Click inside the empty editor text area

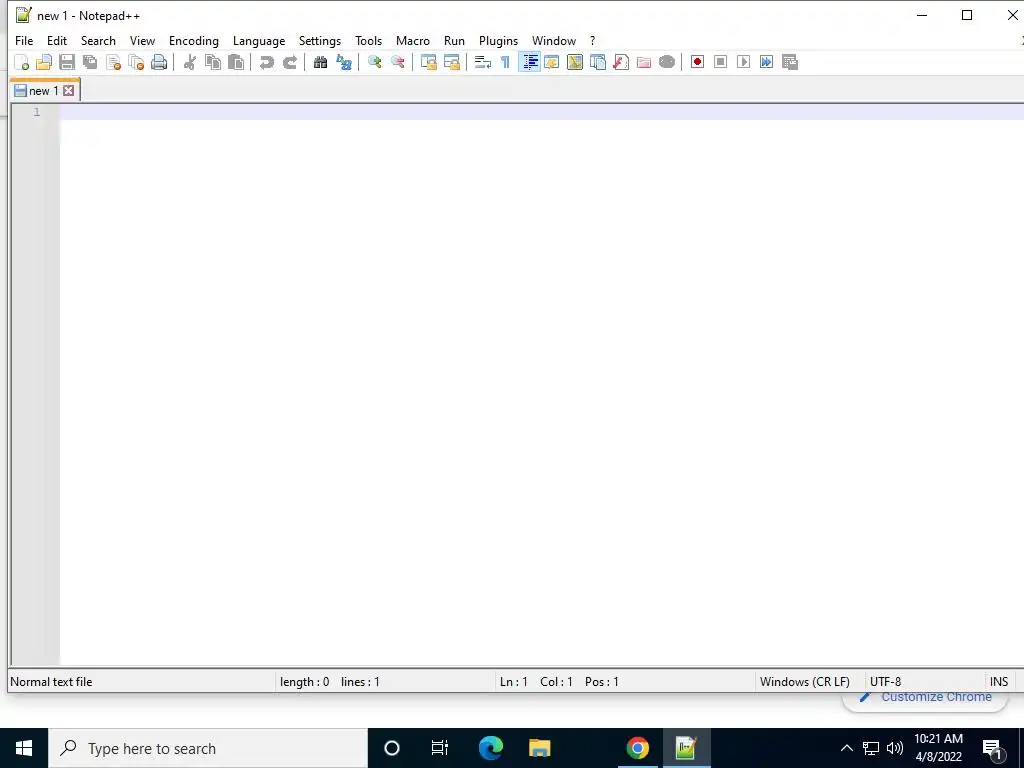[x=541, y=385]
